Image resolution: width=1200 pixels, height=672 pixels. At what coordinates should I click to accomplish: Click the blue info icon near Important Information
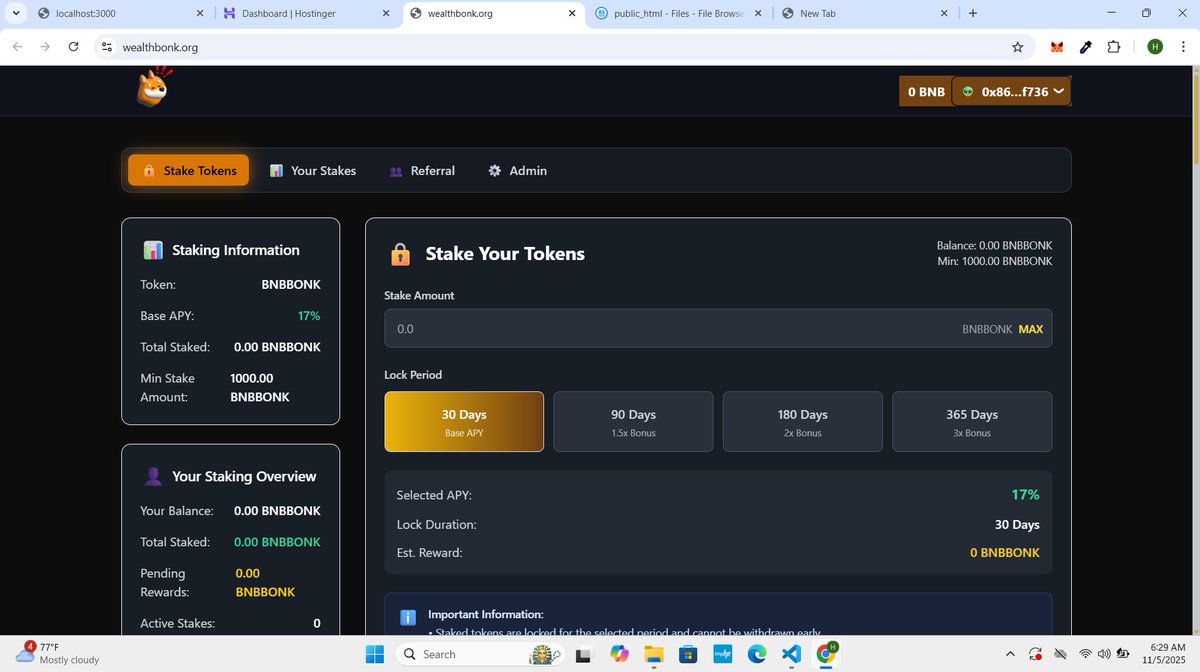coord(408,617)
